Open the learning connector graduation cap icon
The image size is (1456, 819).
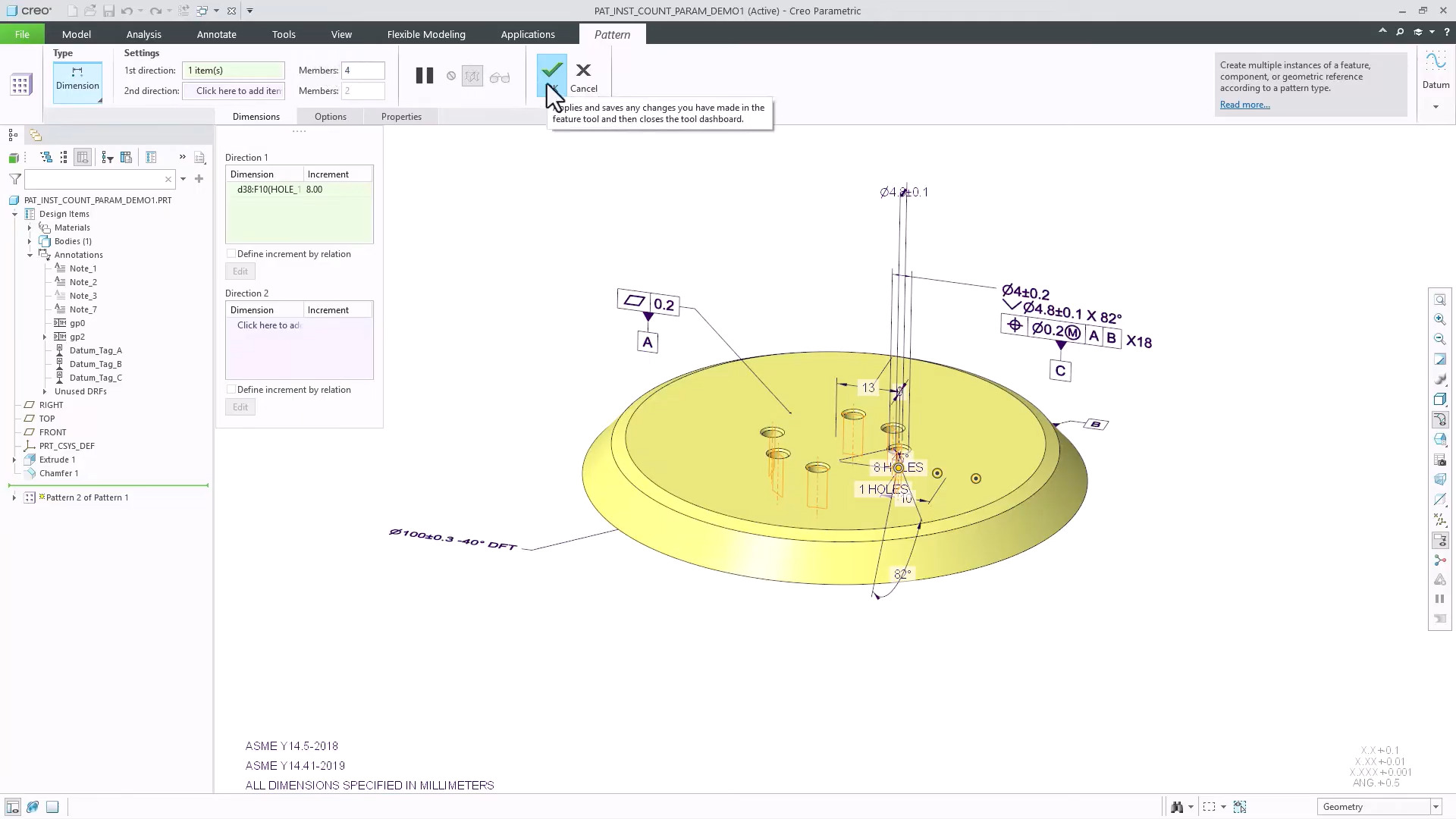[x=1418, y=32]
